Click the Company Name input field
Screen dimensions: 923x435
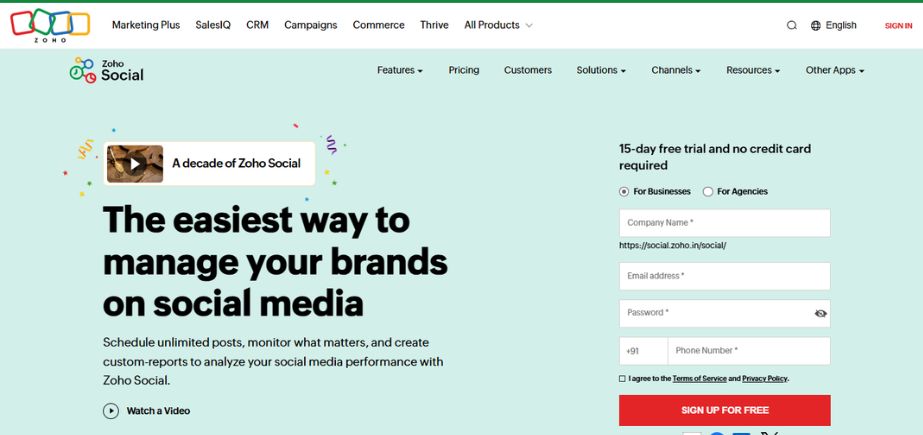pyautogui.click(x=724, y=223)
